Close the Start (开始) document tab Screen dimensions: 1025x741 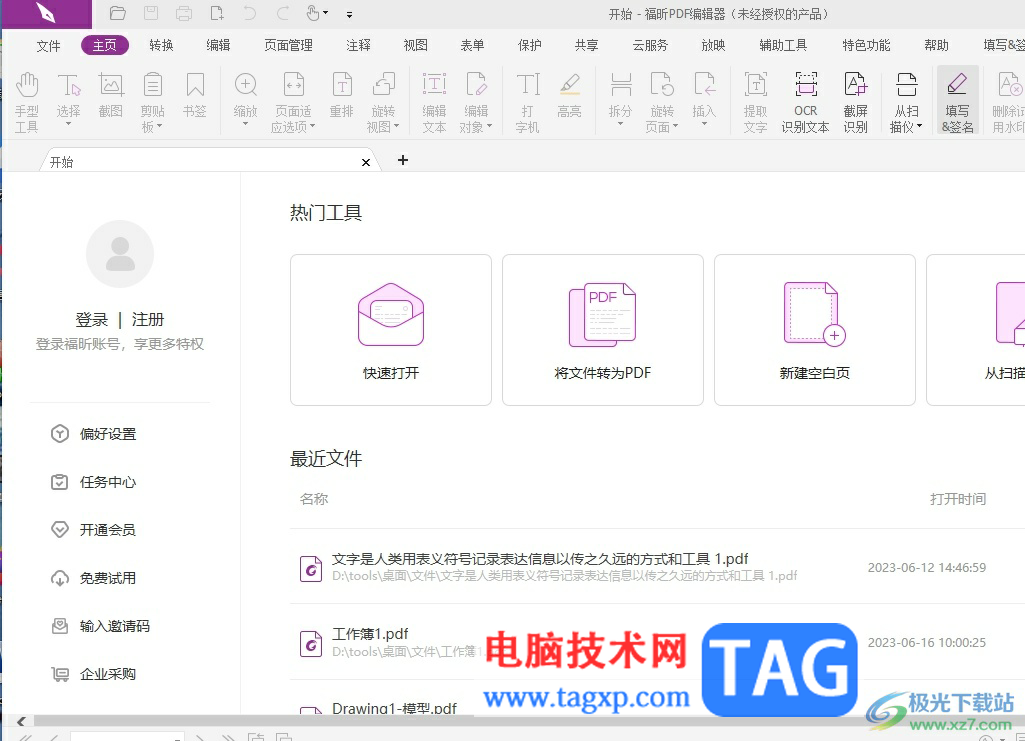tap(366, 162)
